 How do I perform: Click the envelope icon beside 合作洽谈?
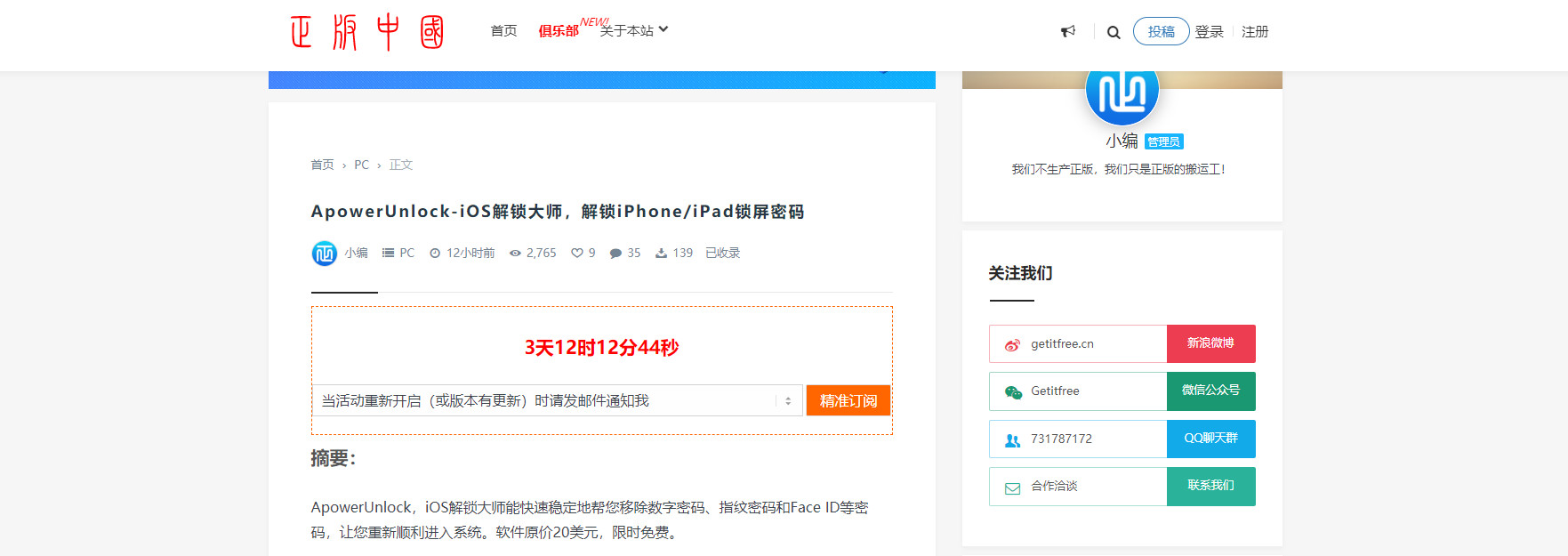coord(1012,488)
